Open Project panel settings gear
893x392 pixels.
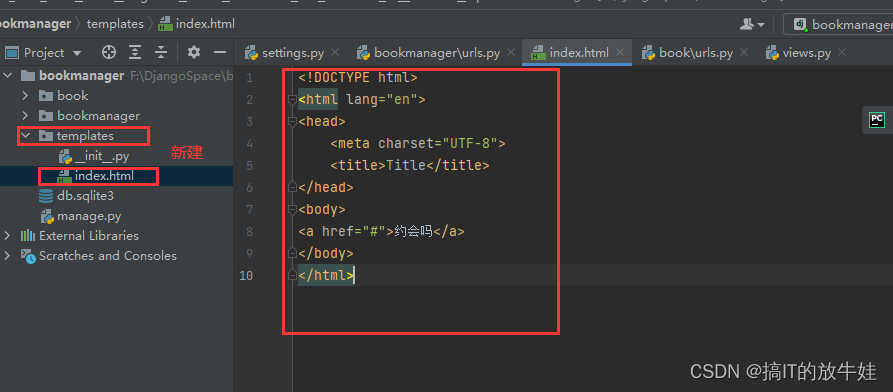[x=194, y=52]
